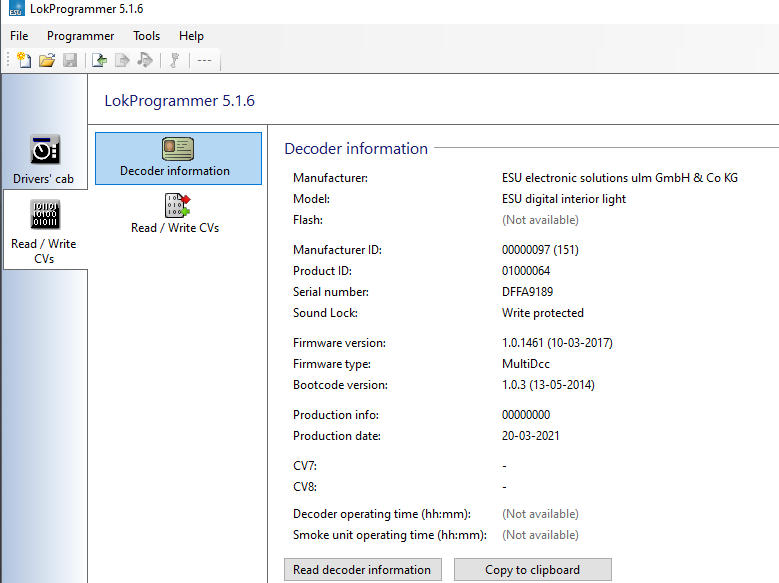Image resolution: width=779 pixels, height=583 pixels.
Task: Click the Smoke unit operating time label
Action: pyautogui.click(x=390, y=535)
